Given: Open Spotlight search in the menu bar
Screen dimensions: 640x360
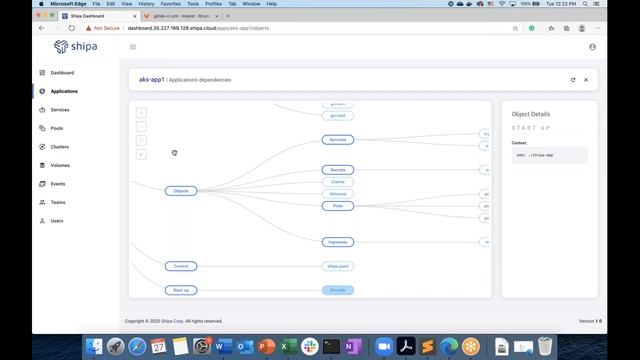Looking at the screenshot, I should [x=585, y=4].
